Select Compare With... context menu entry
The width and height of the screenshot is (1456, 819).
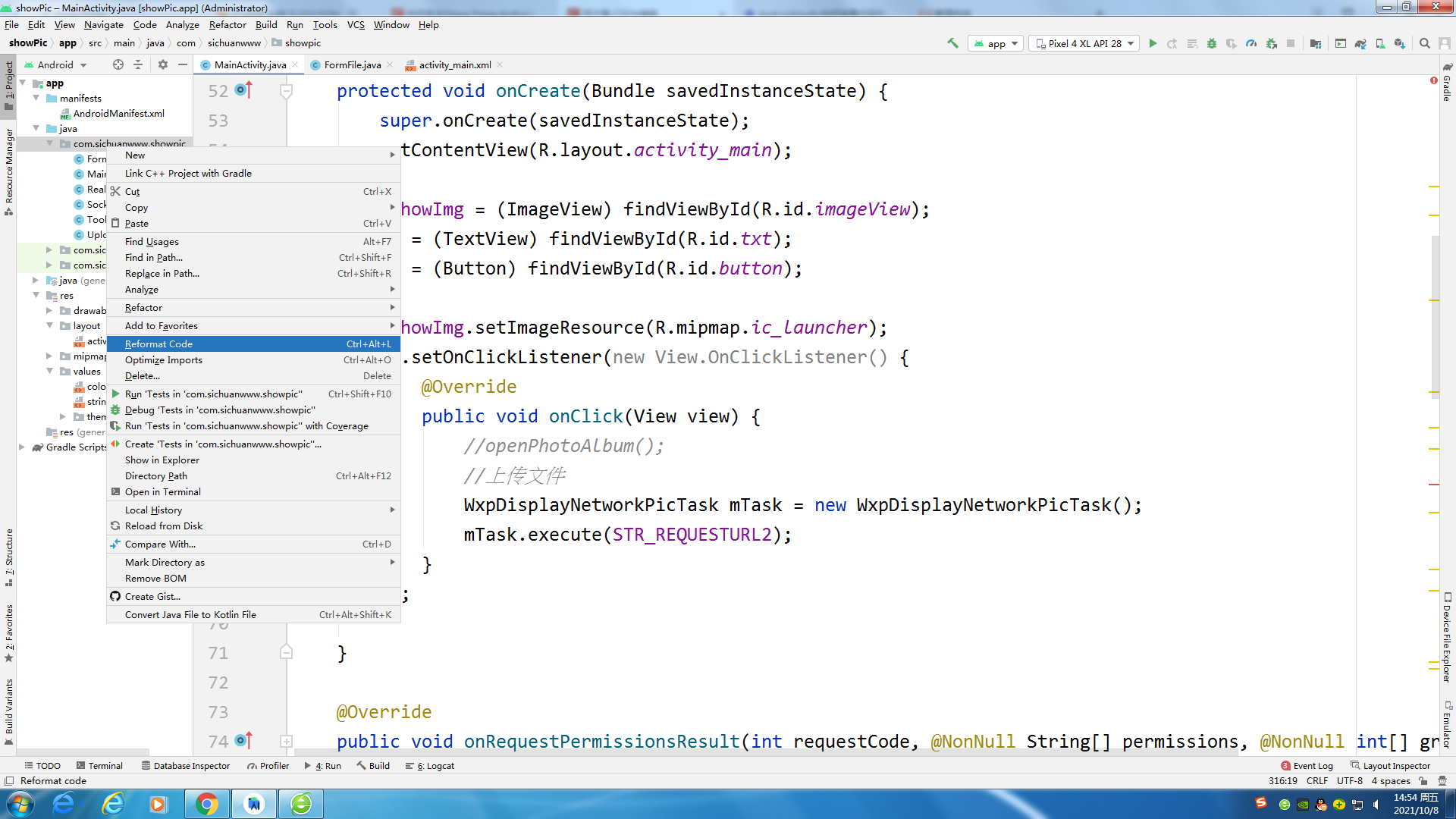253,544
